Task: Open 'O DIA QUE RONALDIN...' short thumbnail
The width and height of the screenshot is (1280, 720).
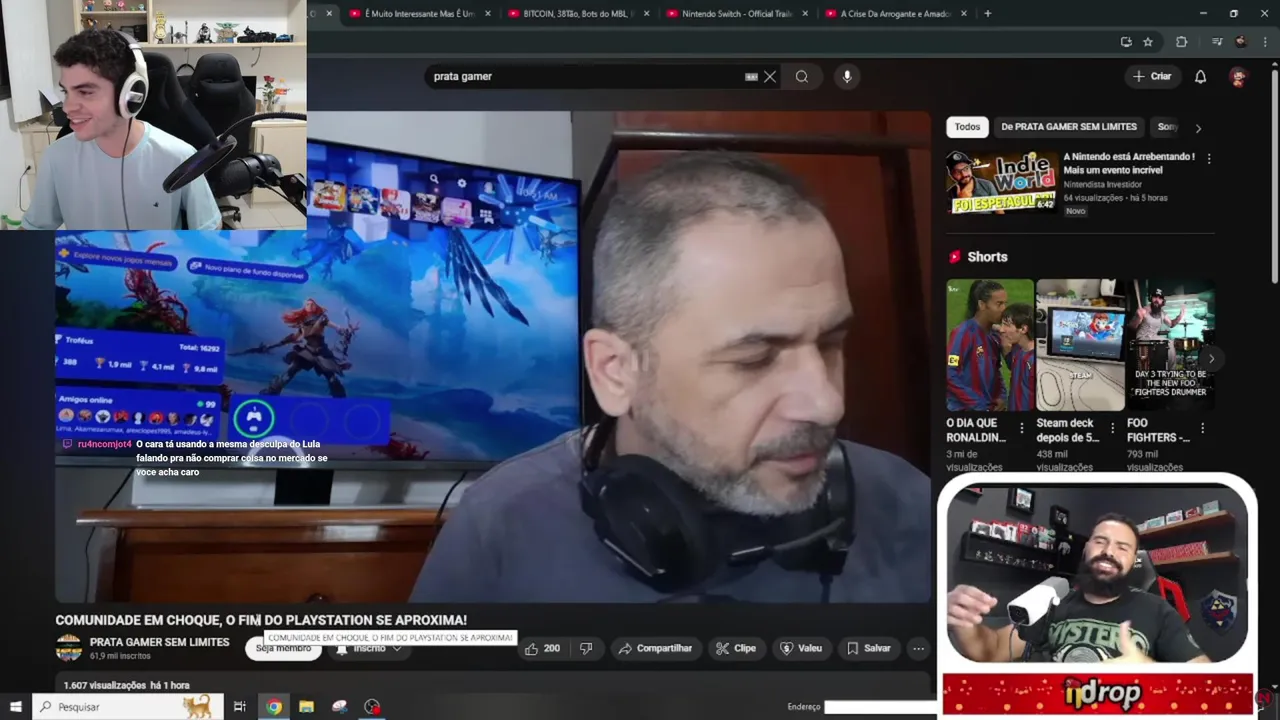Action: (x=990, y=345)
